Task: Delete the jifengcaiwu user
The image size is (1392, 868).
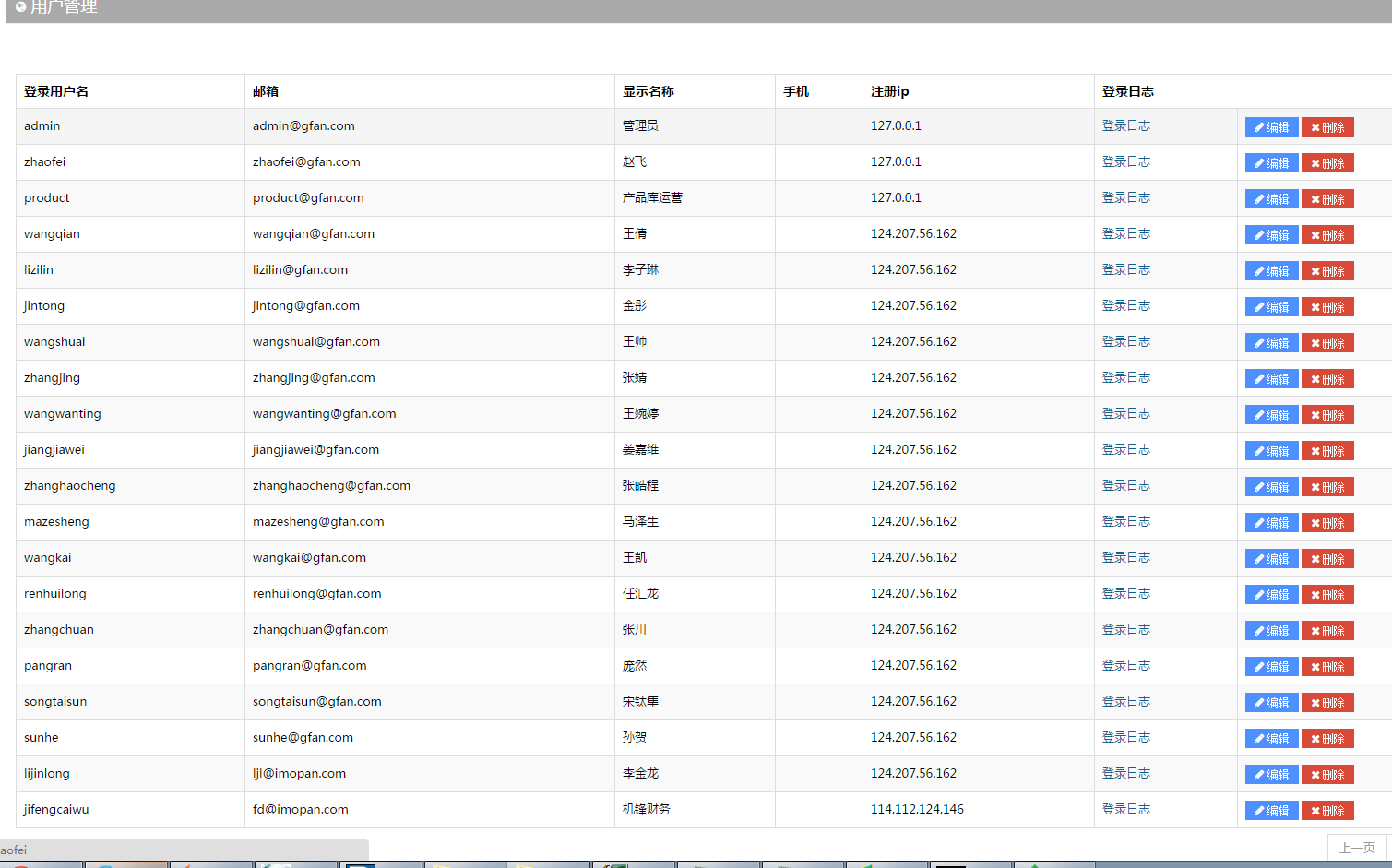Action: 1327,811
